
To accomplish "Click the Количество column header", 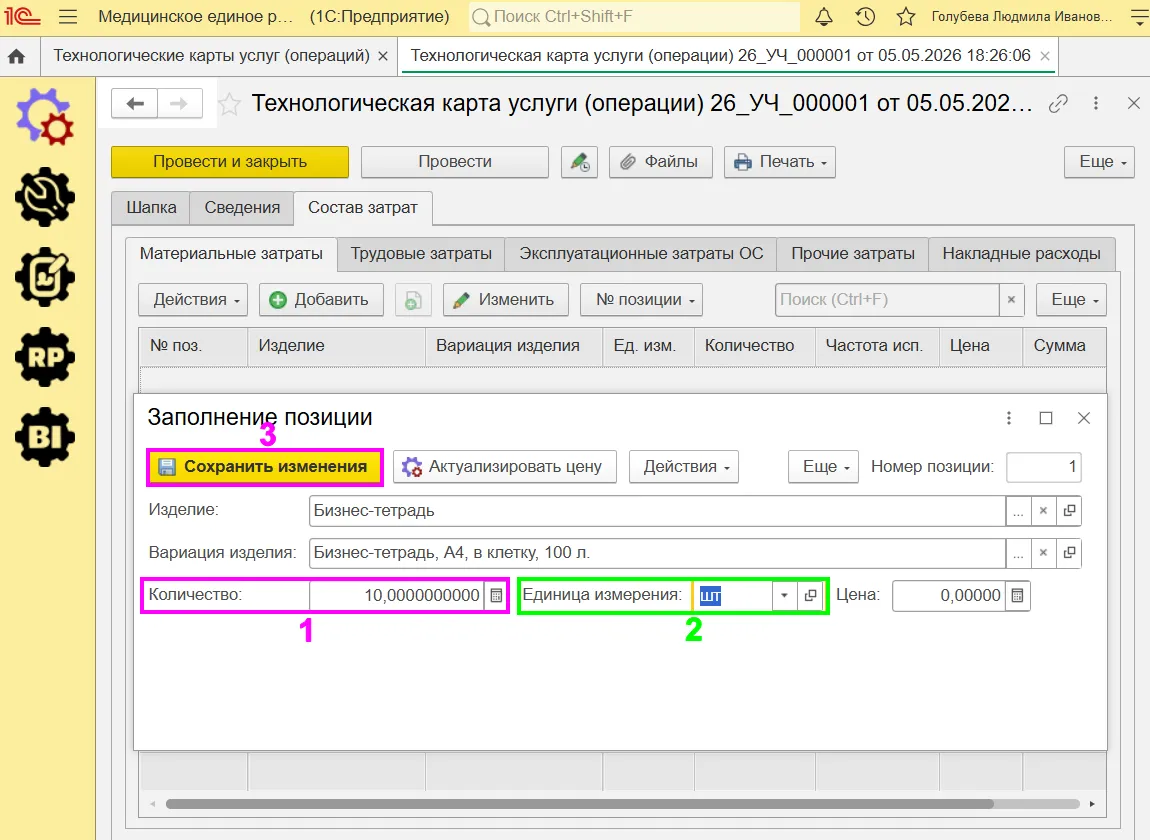I will [755, 346].
